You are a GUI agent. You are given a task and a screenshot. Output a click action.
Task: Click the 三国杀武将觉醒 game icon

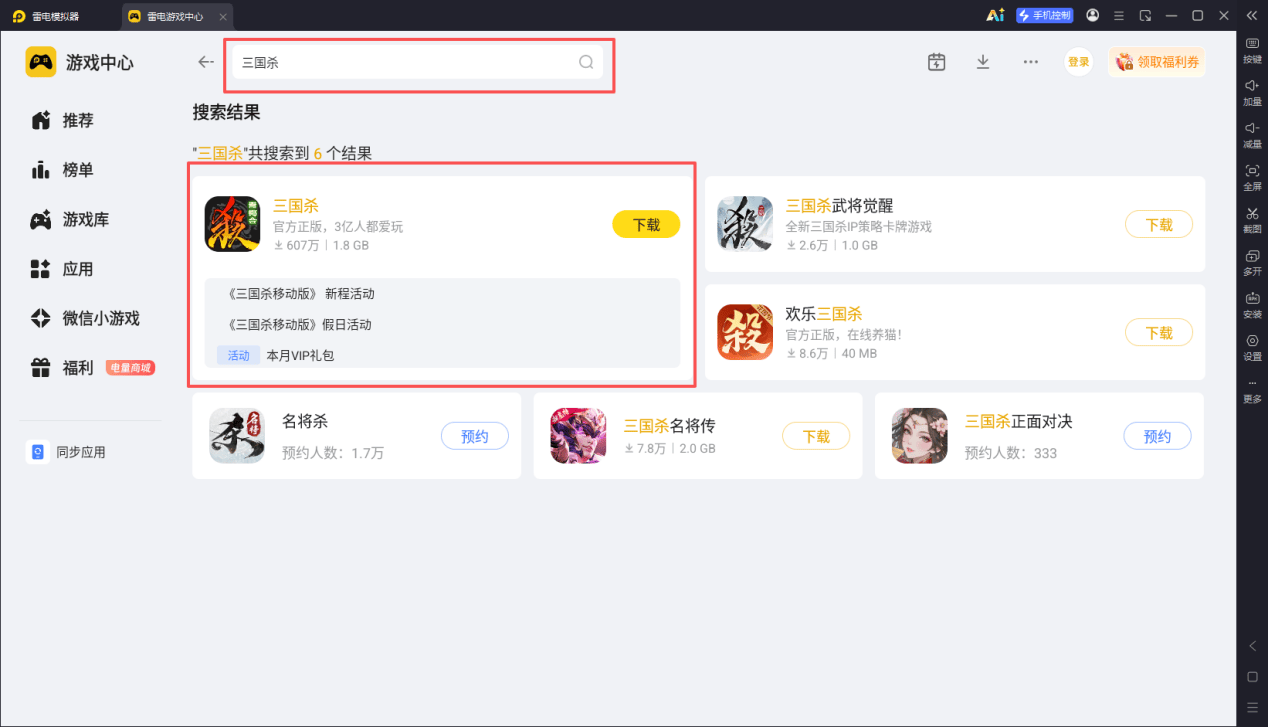pyautogui.click(x=745, y=224)
